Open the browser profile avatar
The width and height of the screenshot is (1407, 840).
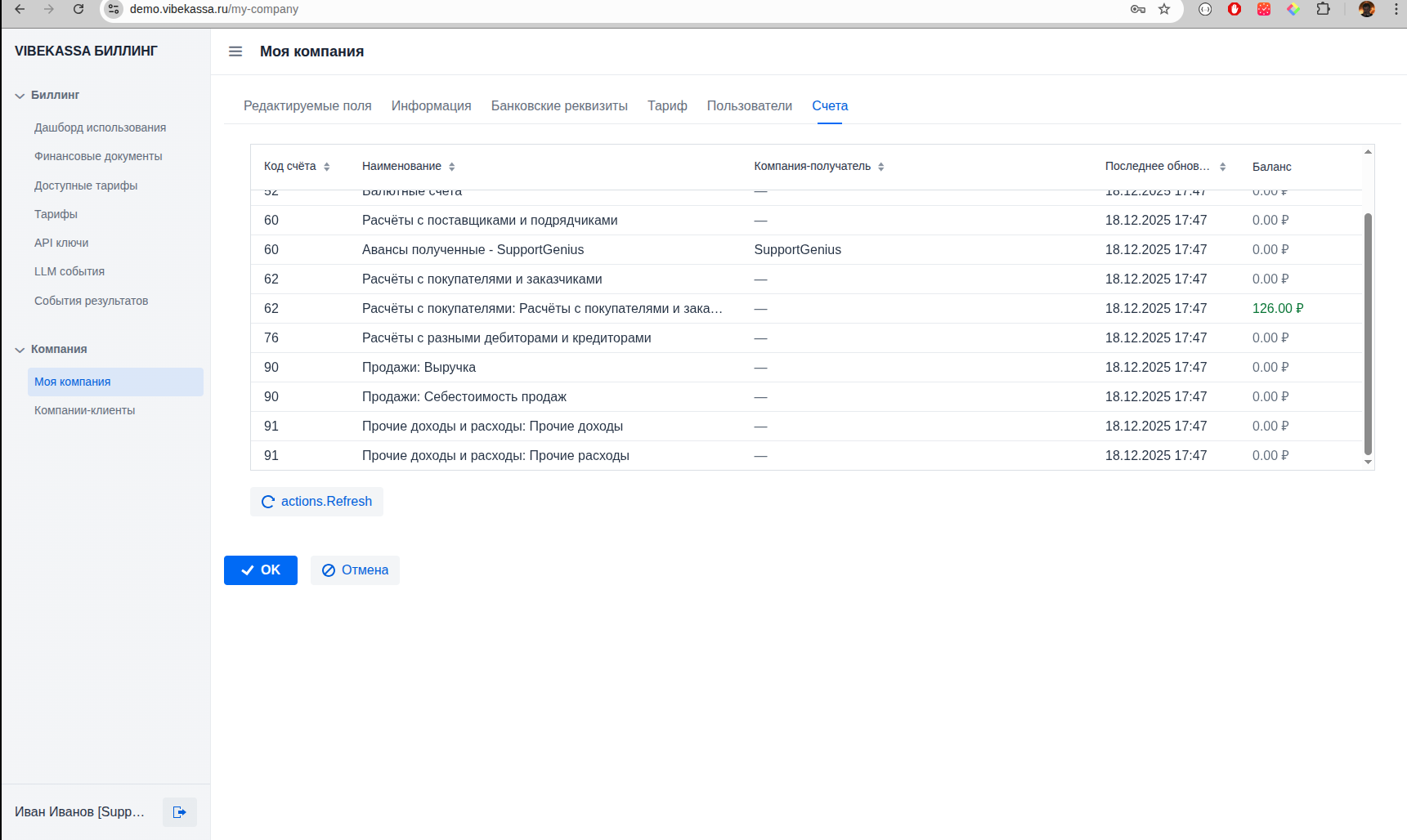click(1366, 9)
